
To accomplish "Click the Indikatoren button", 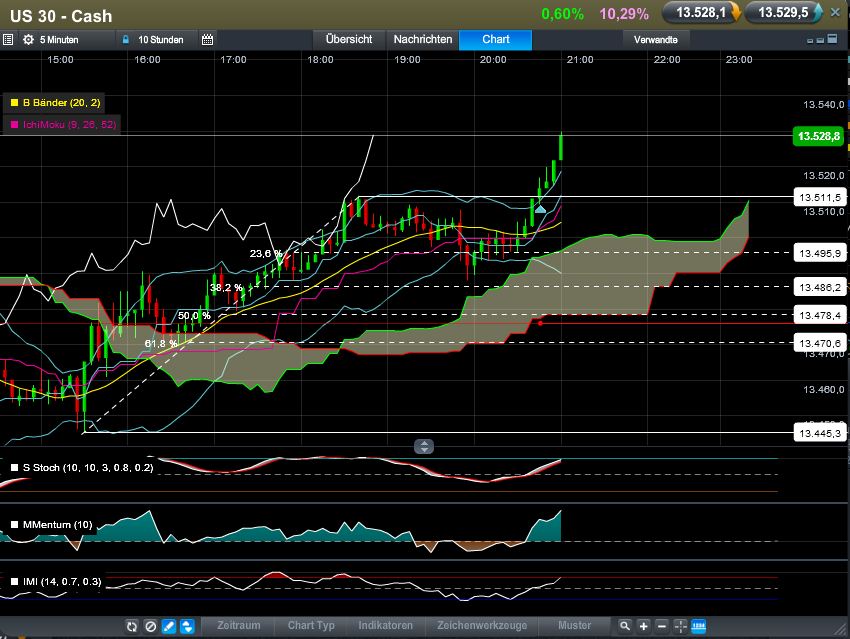I will click(x=385, y=626).
